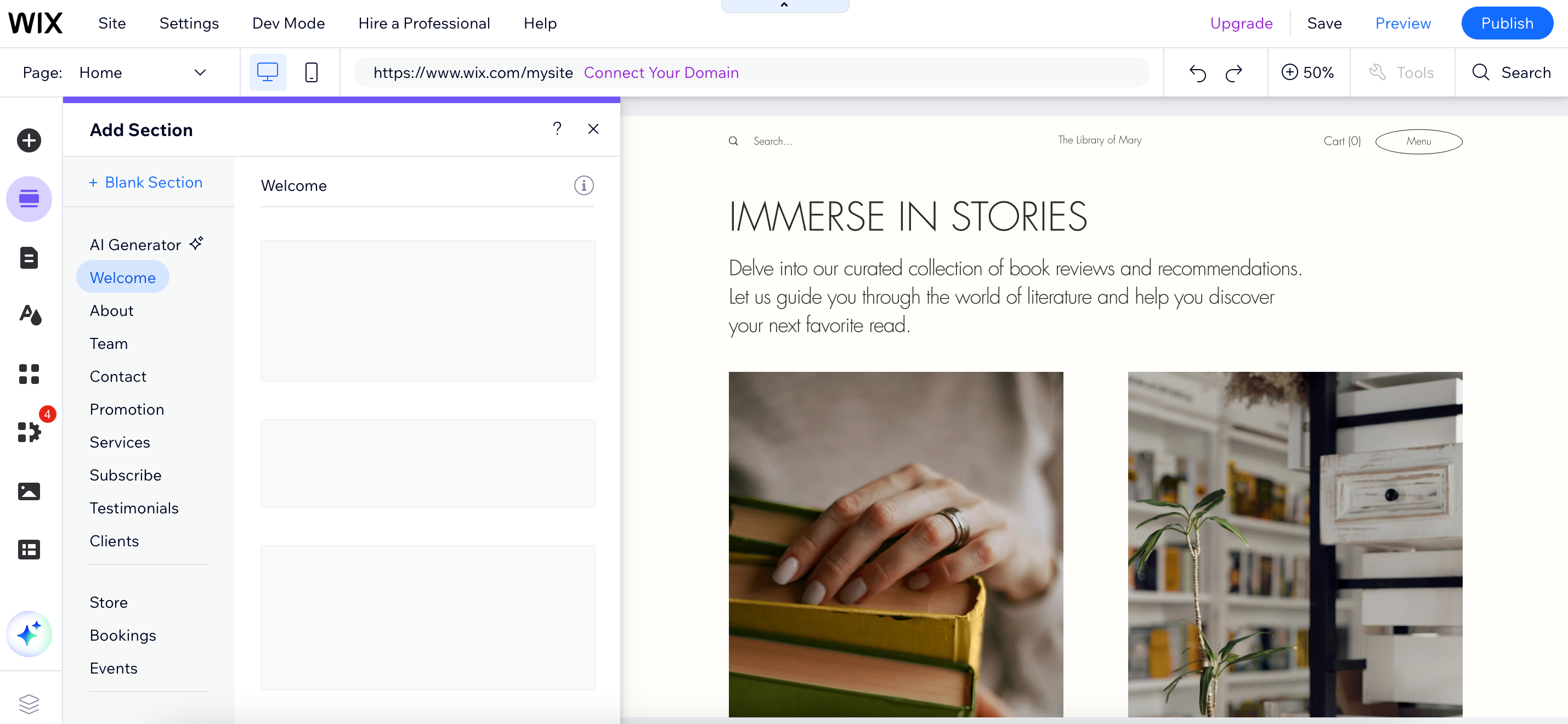1568x724 pixels.
Task: Open the Settings menu
Action: coord(189,23)
